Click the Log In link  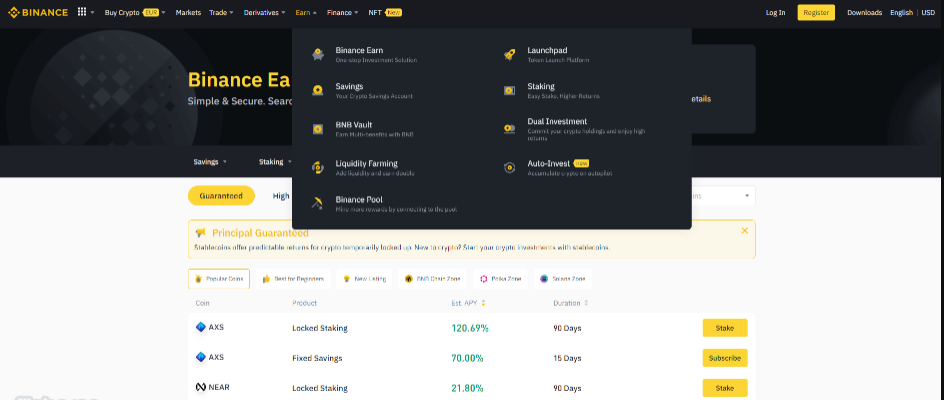point(775,12)
